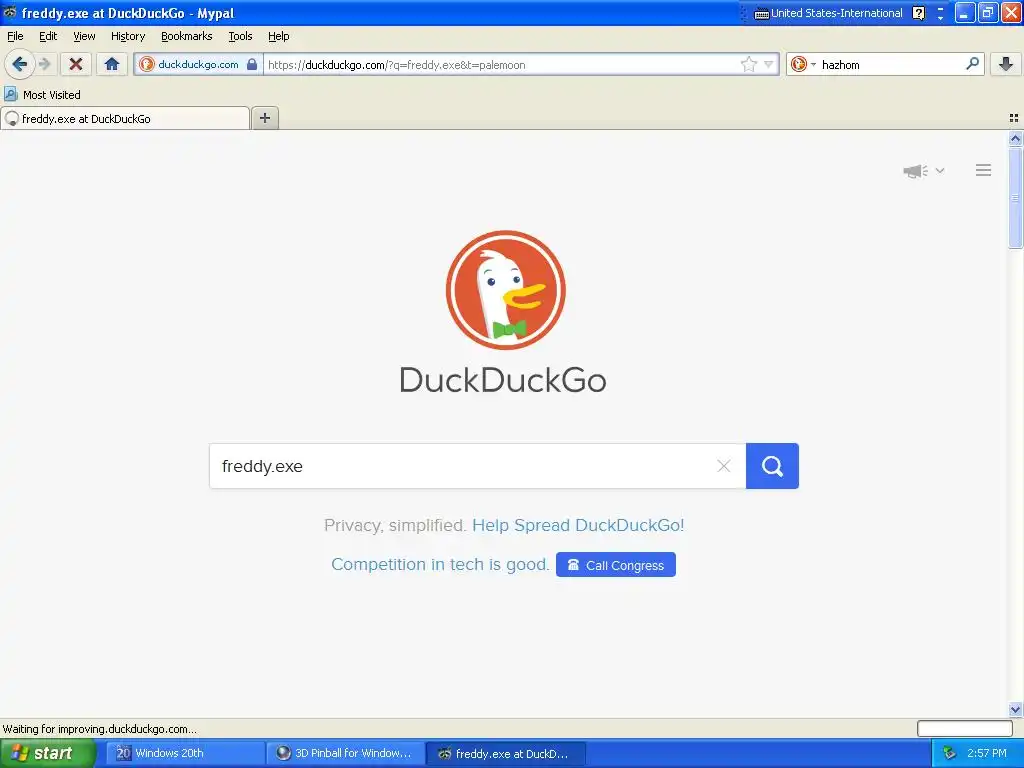Open the Downloads arrow button
Image resolution: width=1024 pixels, height=768 pixels.
click(1006, 64)
